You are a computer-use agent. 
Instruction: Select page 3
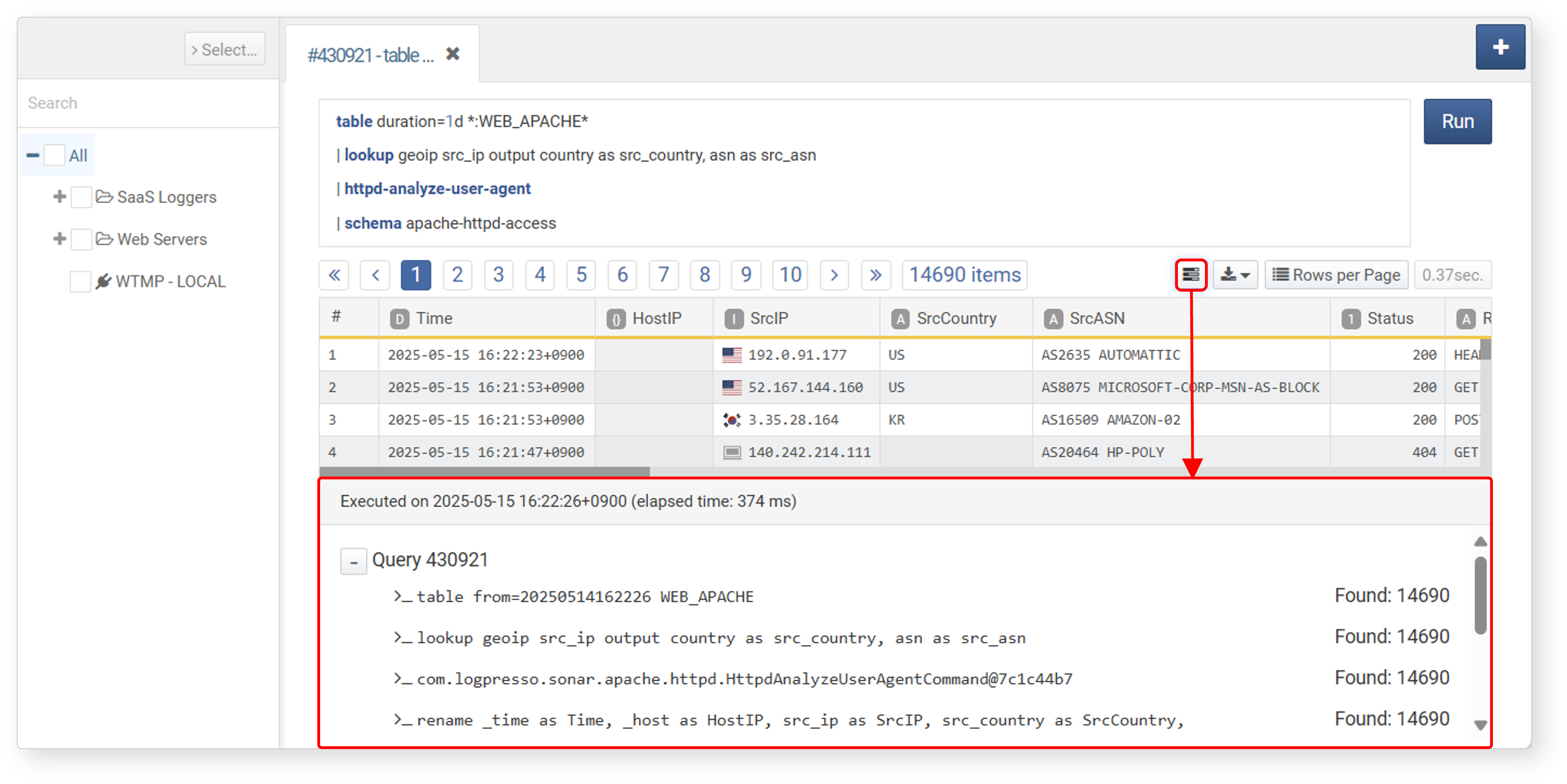pos(498,275)
